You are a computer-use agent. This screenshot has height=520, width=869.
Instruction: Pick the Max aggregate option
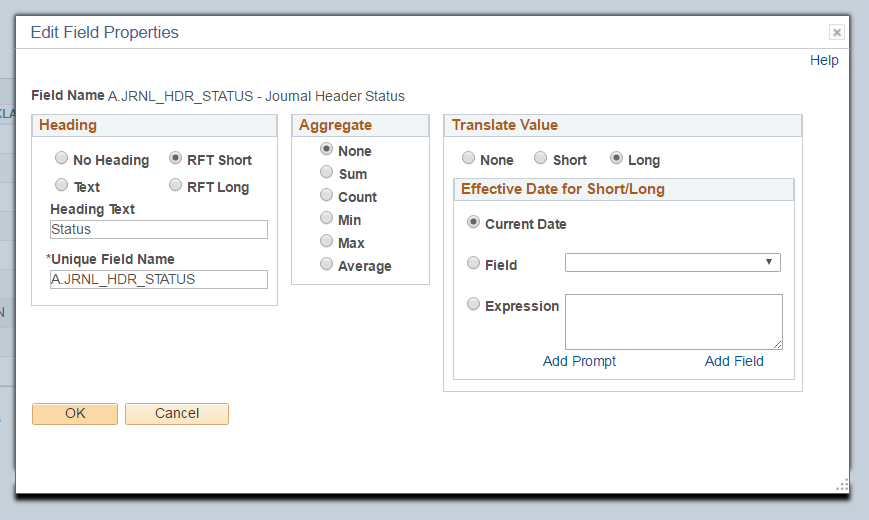pyautogui.click(x=326, y=241)
